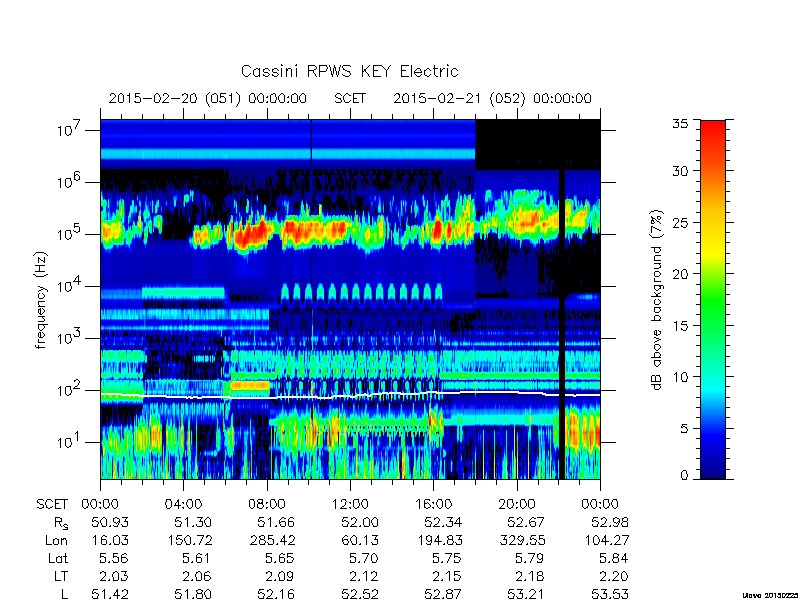Viewport: 800px width, 600px height.
Task: Click Lon value "285.42"
Action: [x=272, y=540]
